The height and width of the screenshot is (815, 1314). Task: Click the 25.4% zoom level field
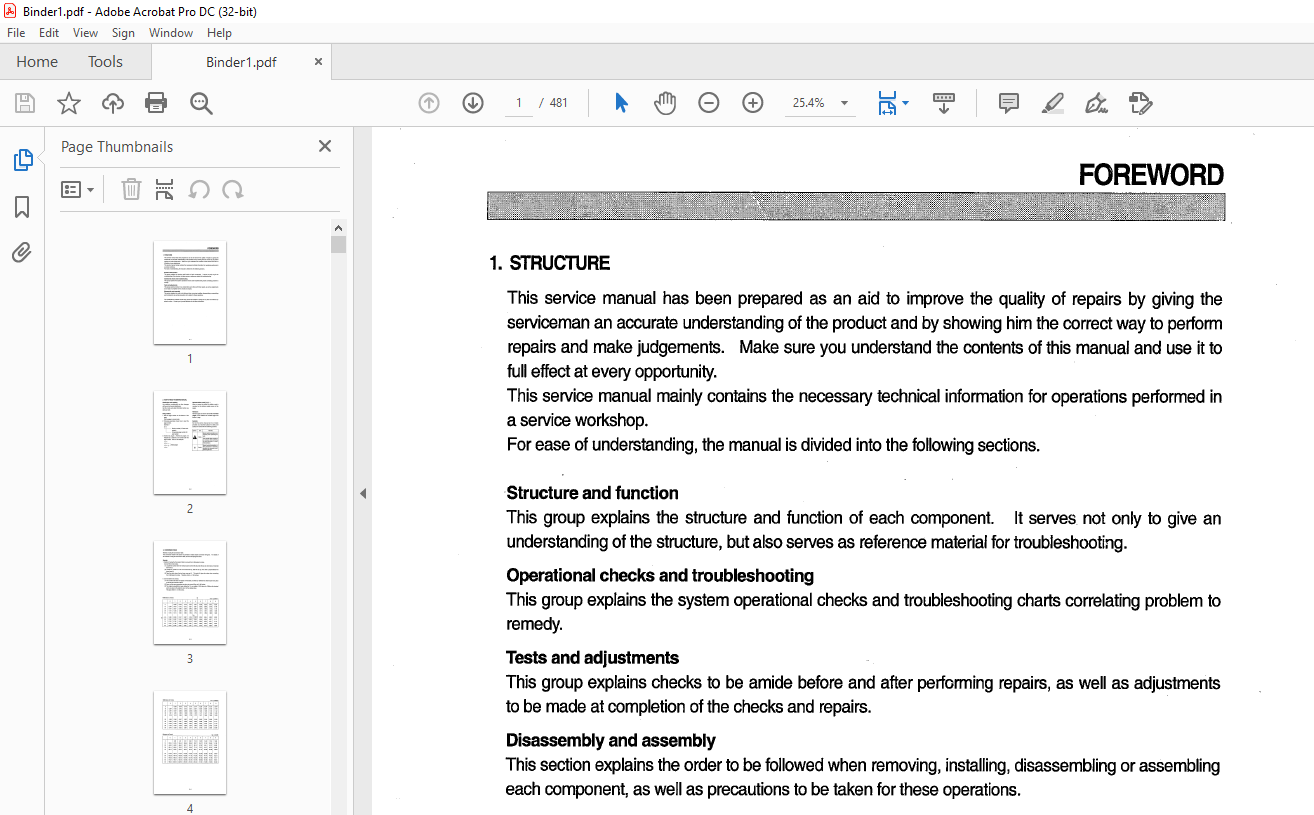(x=808, y=103)
